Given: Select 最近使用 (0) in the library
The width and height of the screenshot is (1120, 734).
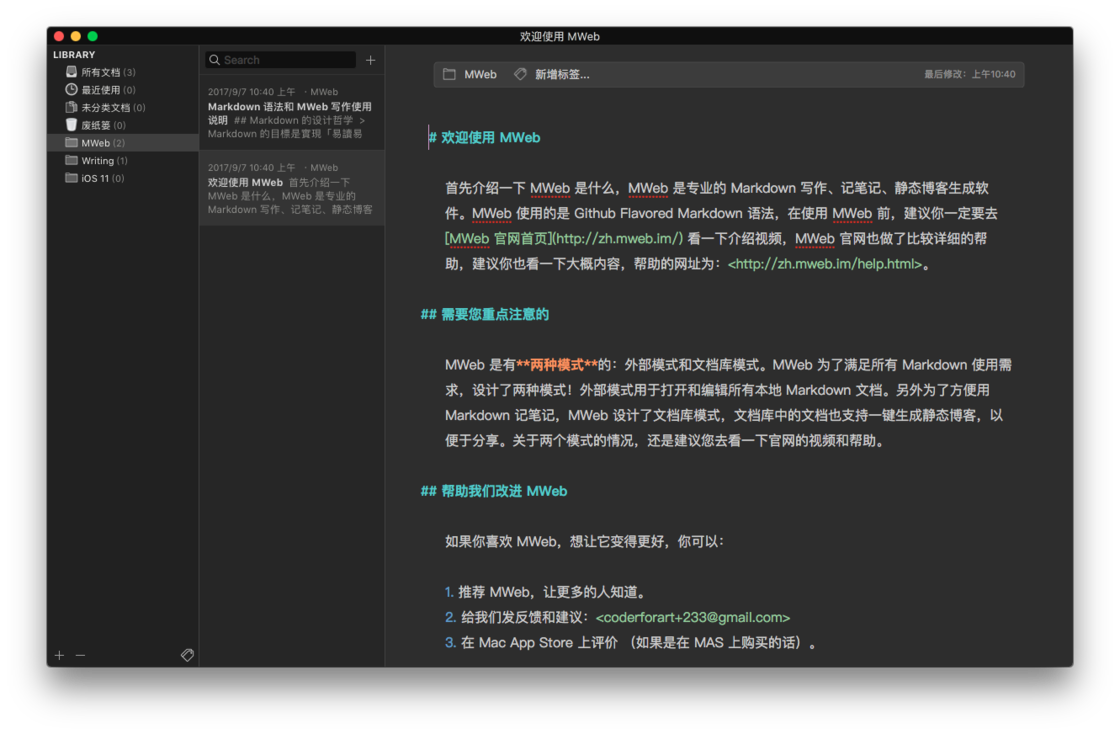Looking at the screenshot, I should coord(123,89).
